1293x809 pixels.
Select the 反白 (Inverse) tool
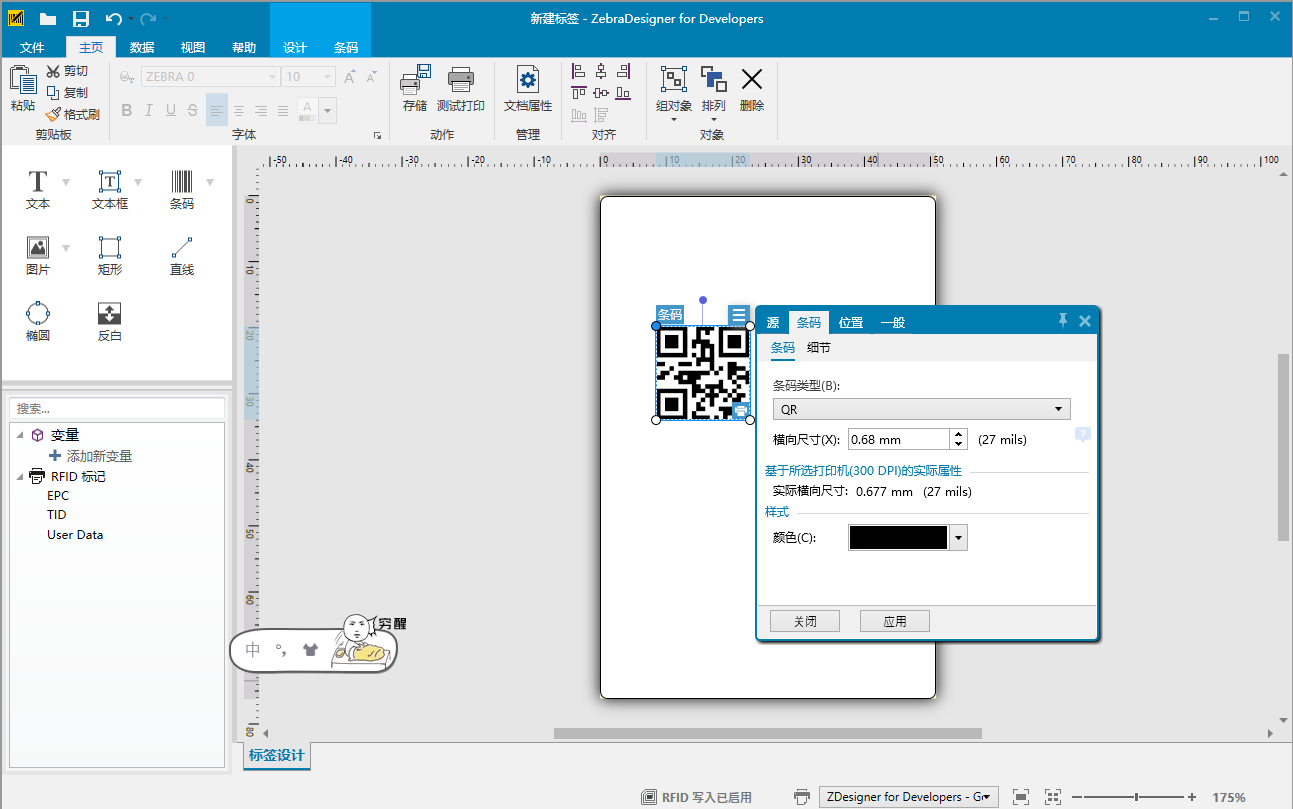pyautogui.click(x=110, y=322)
